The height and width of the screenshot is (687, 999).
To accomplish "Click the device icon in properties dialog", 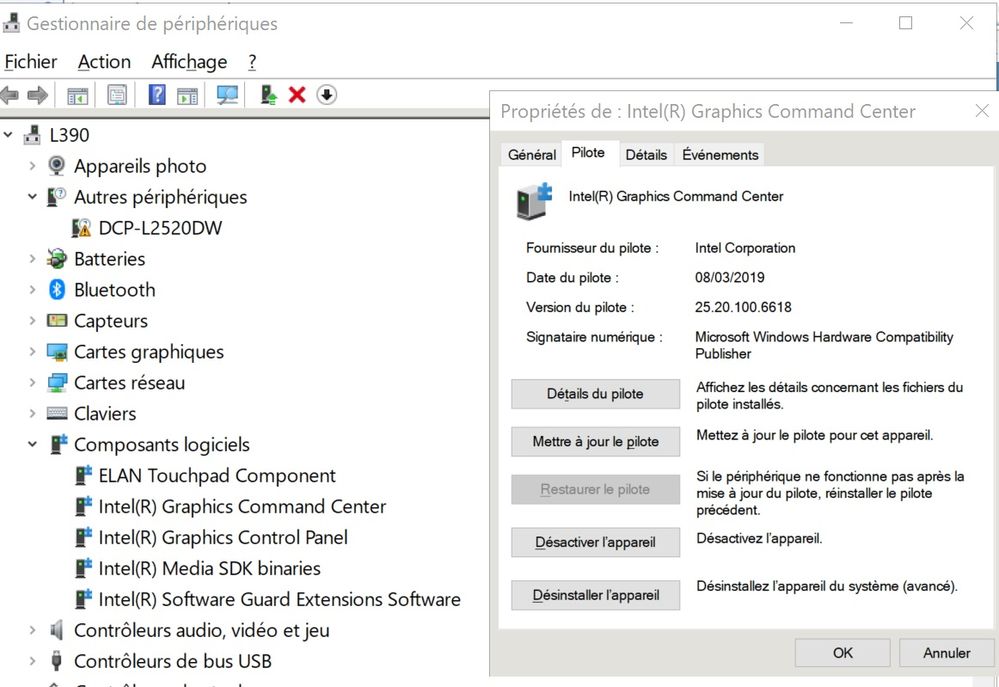I will (534, 201).
